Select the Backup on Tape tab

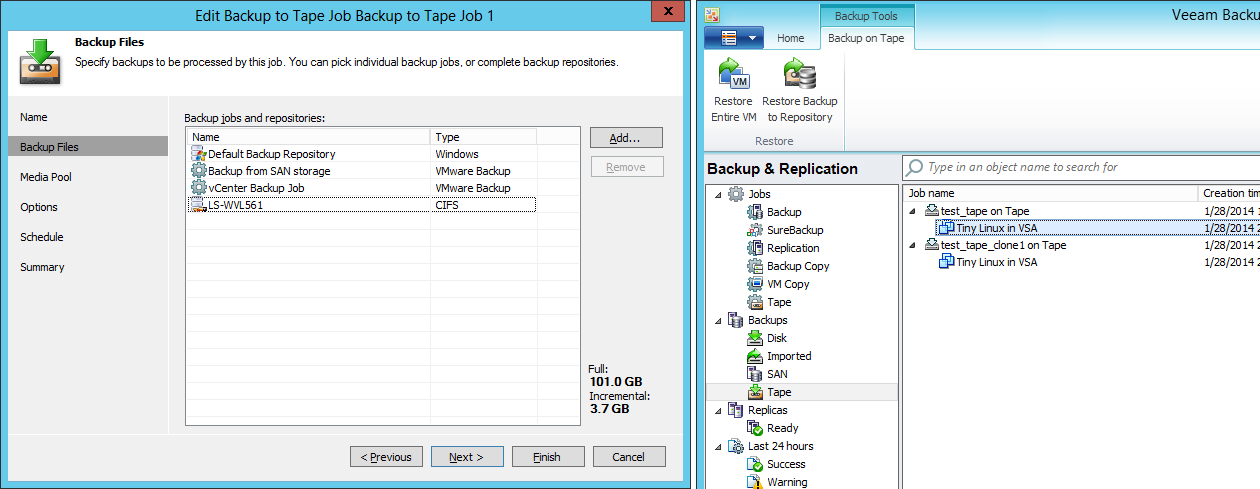click(866, 38)
